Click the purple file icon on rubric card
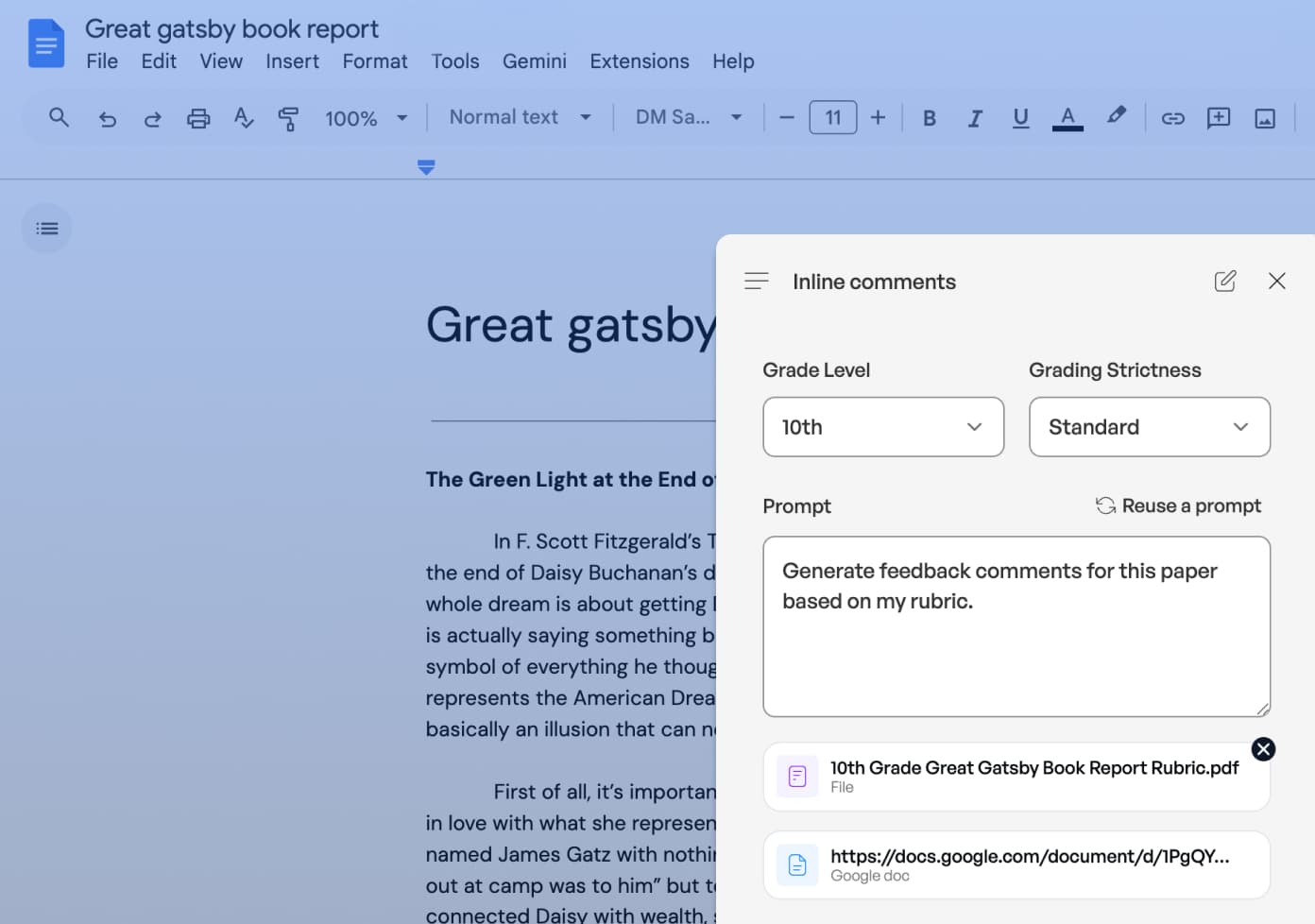The image size is (1315, 924). (x=797, y=777)
